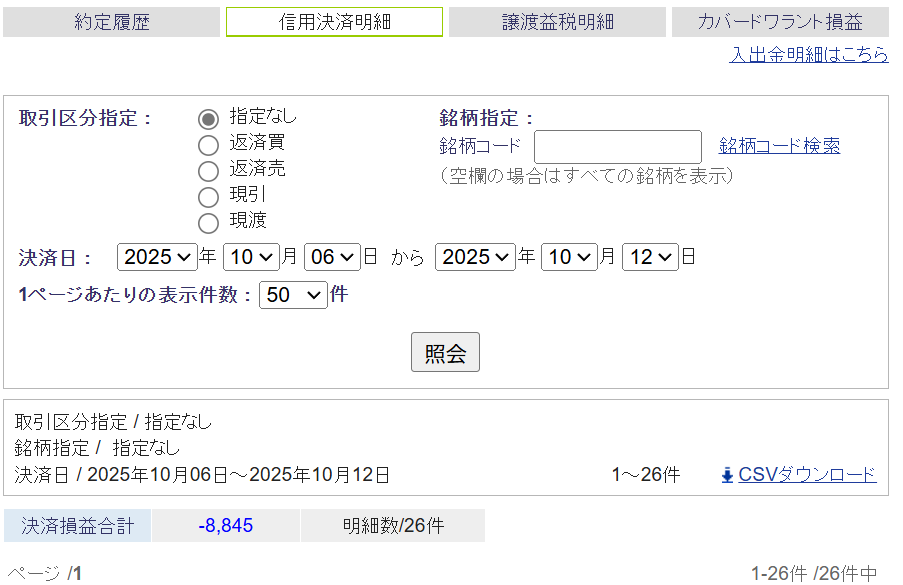Expand the end month dropdown
This screenshot has height=585, width=903.
(569, 257)
